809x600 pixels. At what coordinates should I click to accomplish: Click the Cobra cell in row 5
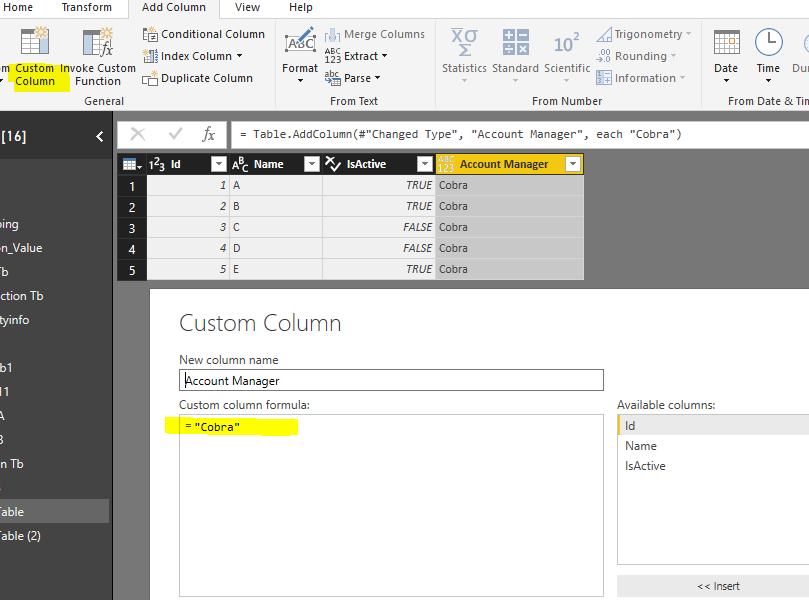click(509, 269)
